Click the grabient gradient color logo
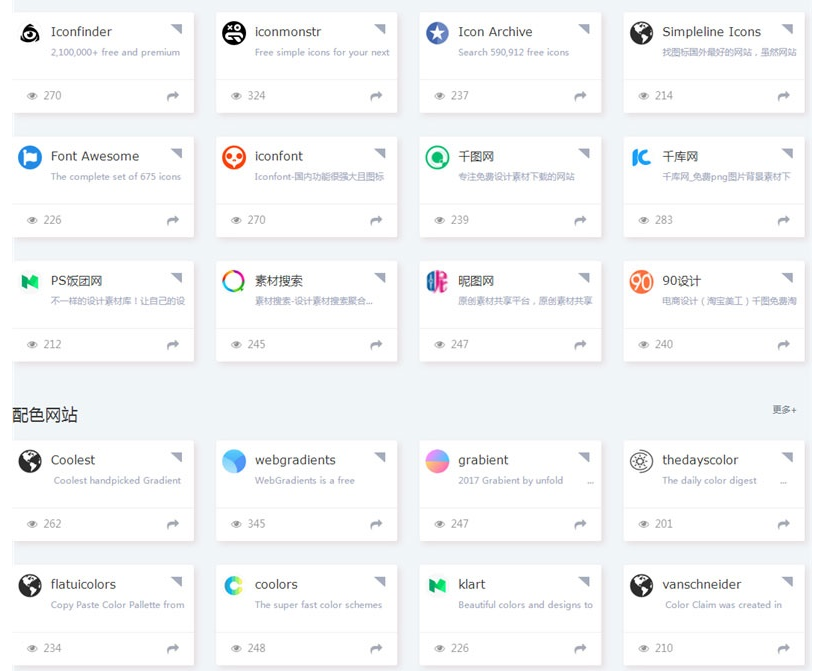816x671 pixels. click(x=437, y=460)
